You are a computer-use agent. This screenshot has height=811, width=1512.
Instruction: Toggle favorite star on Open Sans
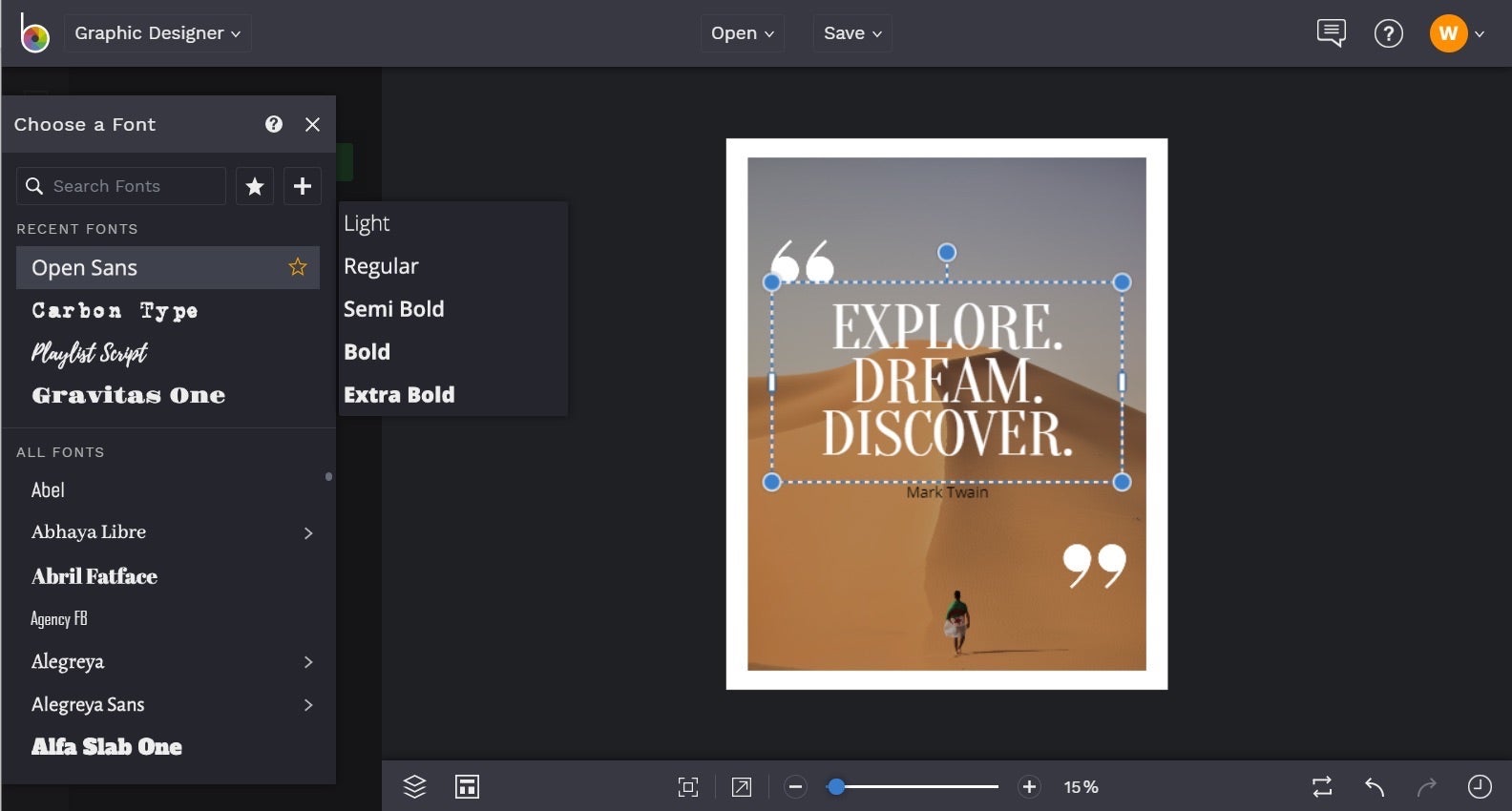[298, 267]
